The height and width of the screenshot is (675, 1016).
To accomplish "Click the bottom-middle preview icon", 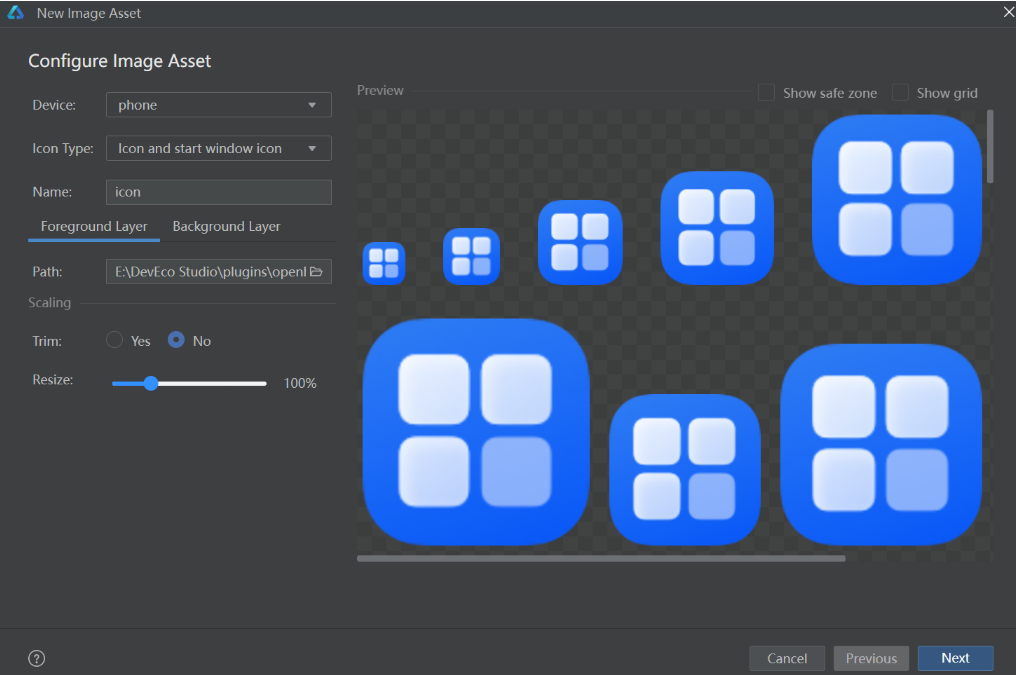I will [684, 469].
